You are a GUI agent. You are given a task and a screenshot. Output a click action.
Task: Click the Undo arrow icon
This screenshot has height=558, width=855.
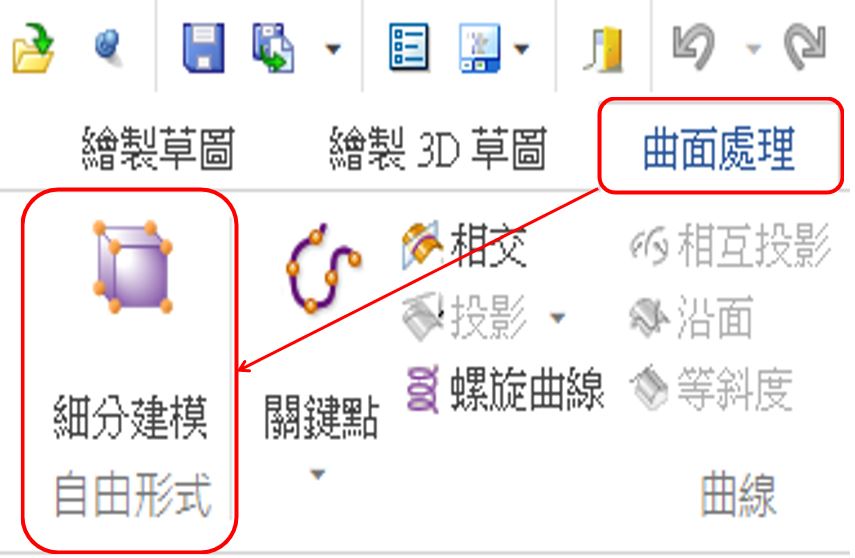694,47
